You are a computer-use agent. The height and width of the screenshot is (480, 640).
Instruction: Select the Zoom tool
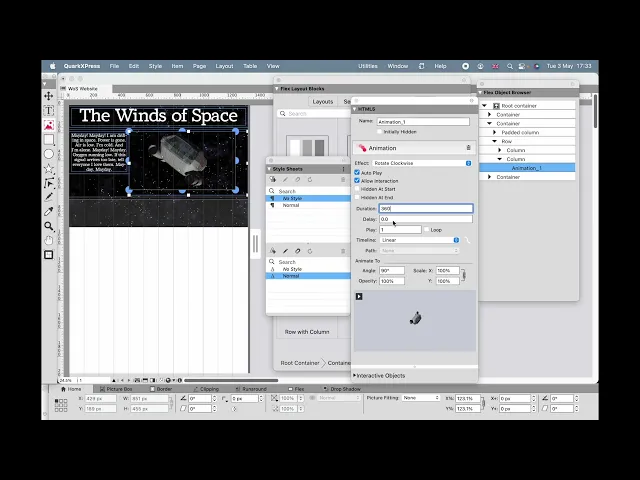(49, 226)
